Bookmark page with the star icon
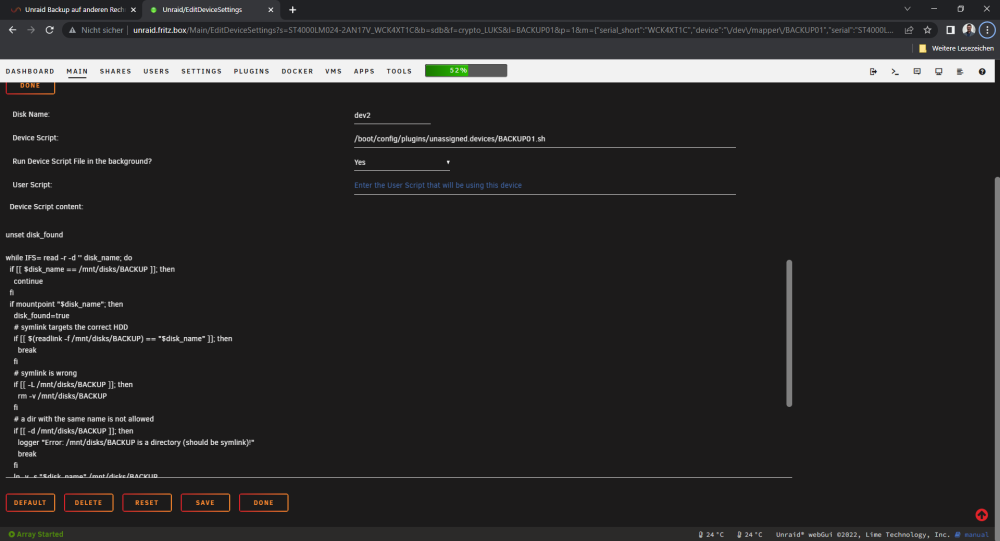 pos(927,30)
